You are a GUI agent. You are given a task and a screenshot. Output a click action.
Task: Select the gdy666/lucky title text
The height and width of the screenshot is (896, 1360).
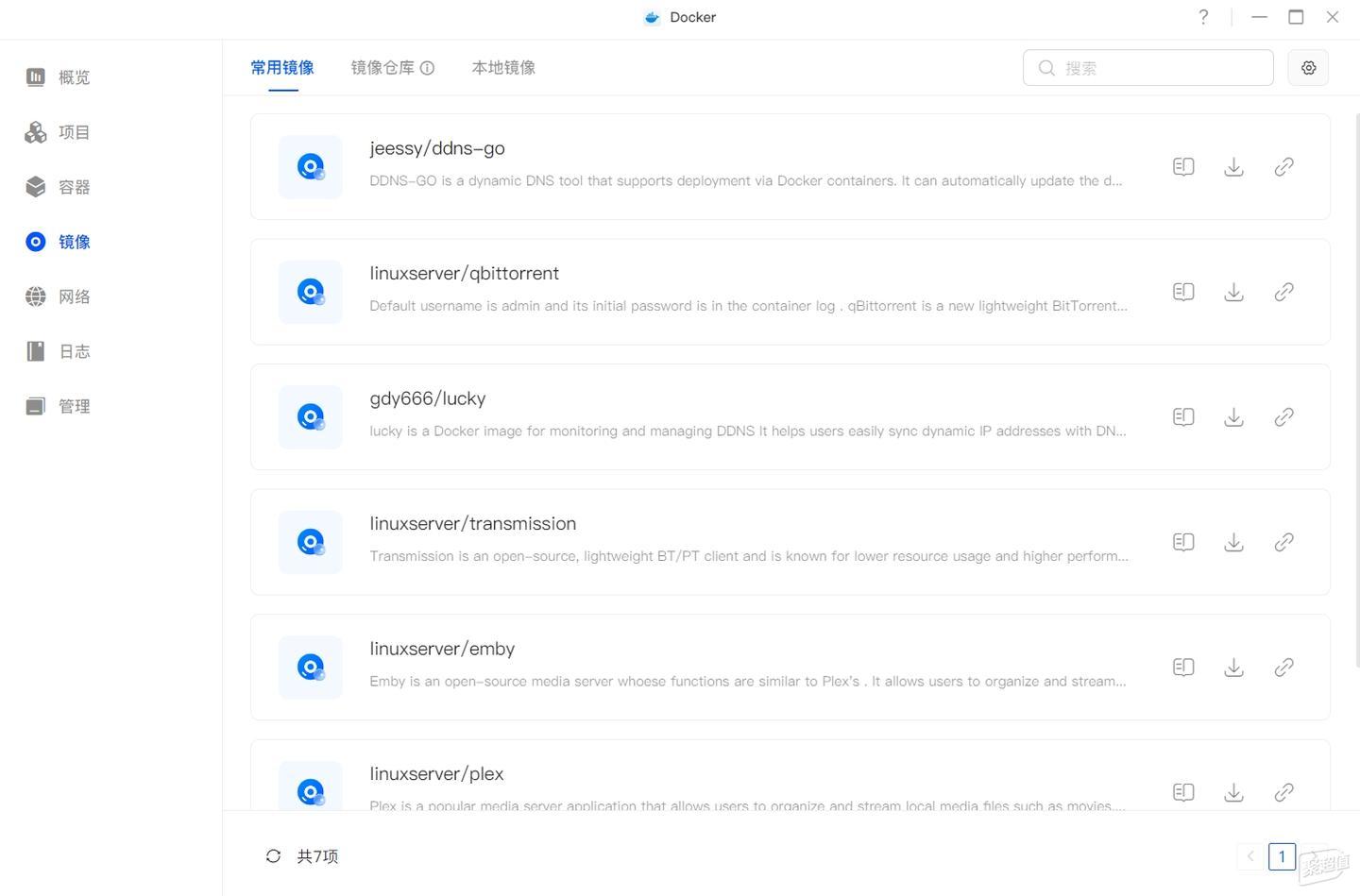tap(428, 398)
